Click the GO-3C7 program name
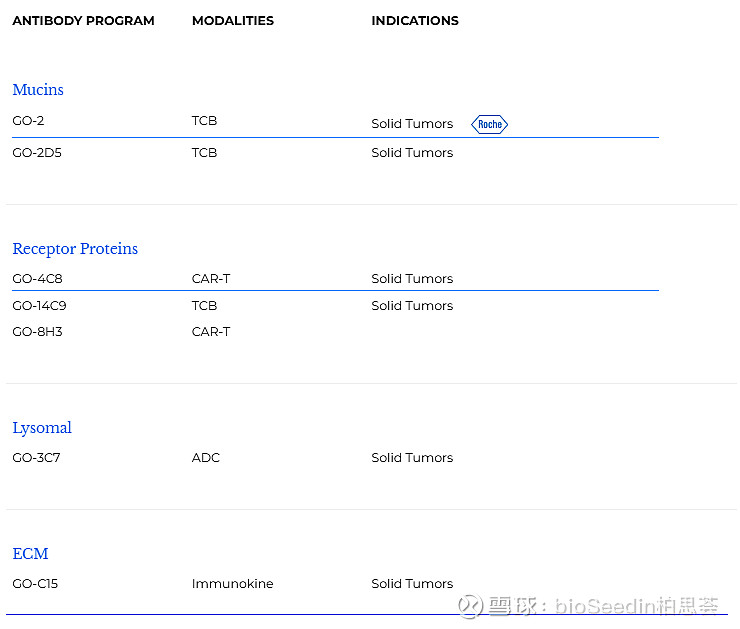 click(36, 458)
